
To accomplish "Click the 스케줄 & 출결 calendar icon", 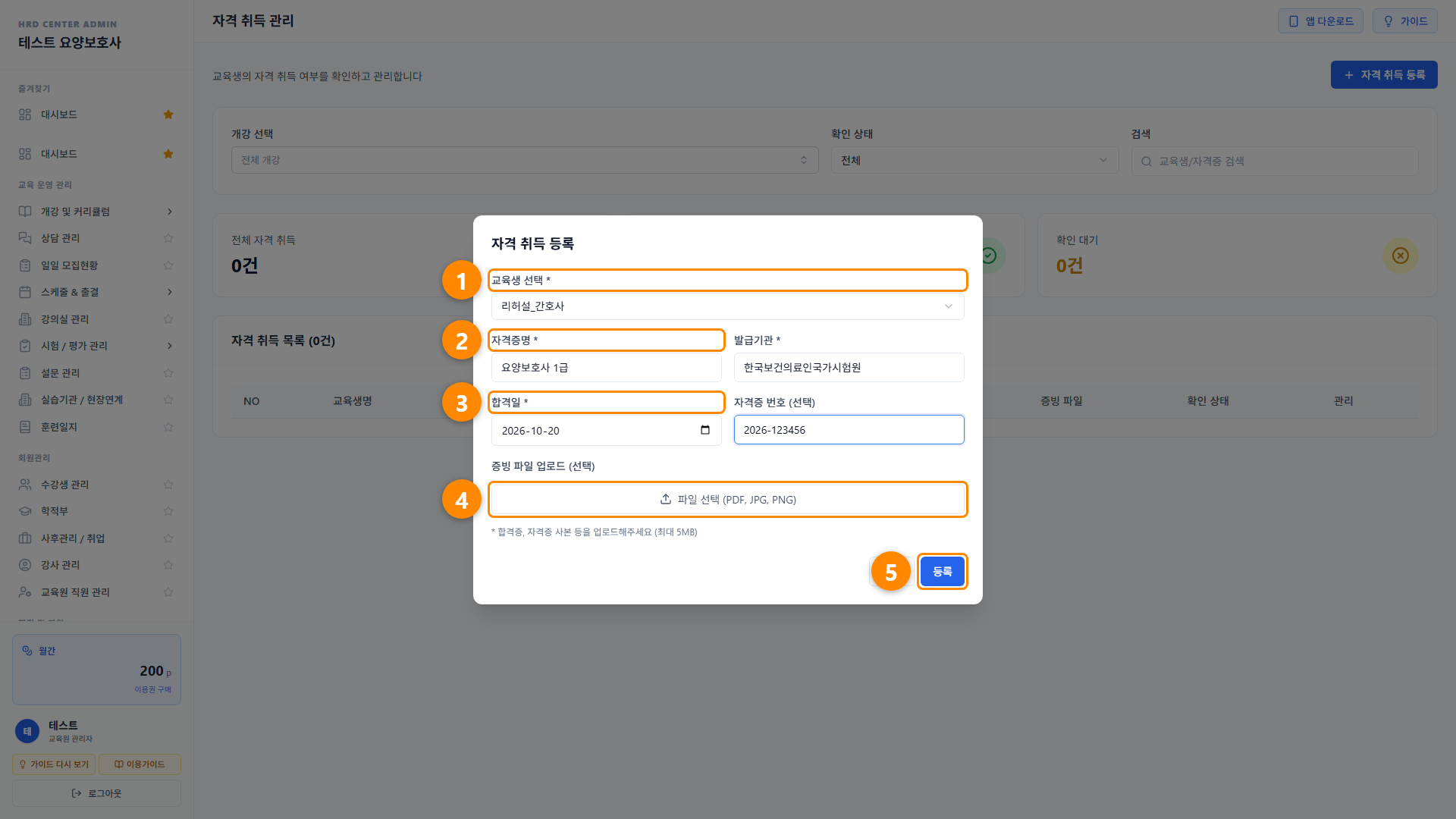I will 25,292.
